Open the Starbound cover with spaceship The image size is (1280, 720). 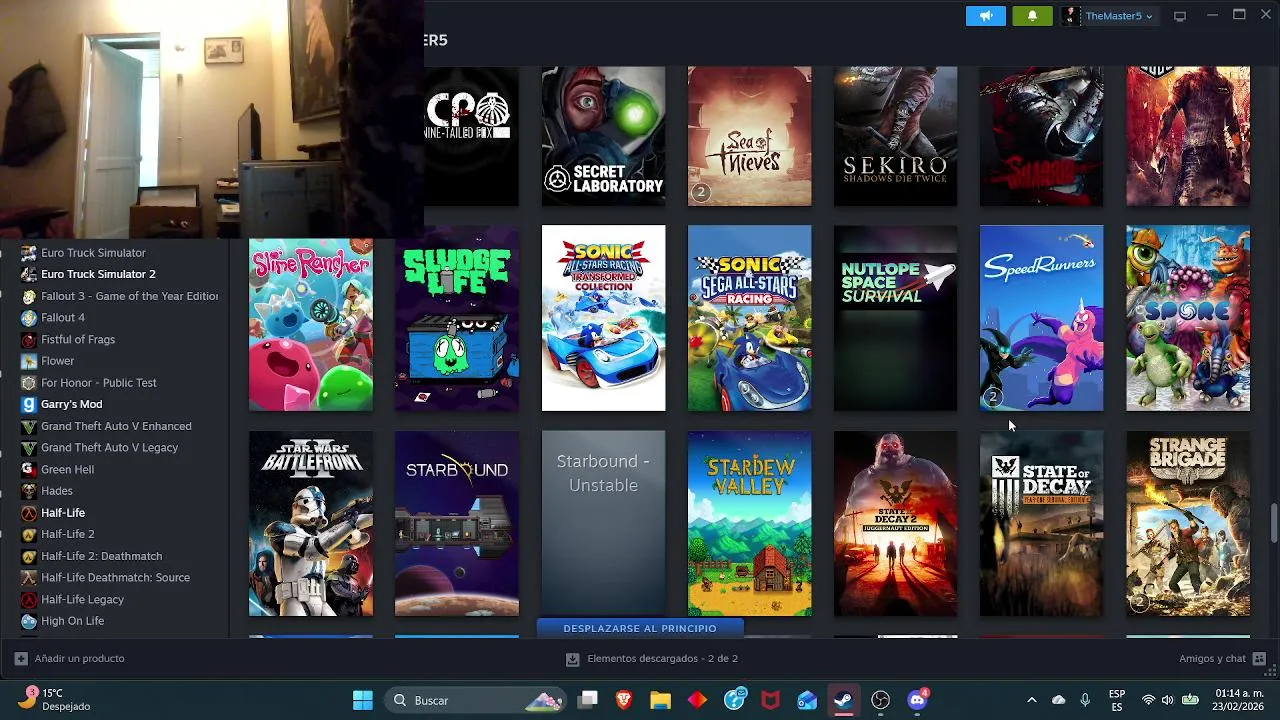(x=457, y=524)
